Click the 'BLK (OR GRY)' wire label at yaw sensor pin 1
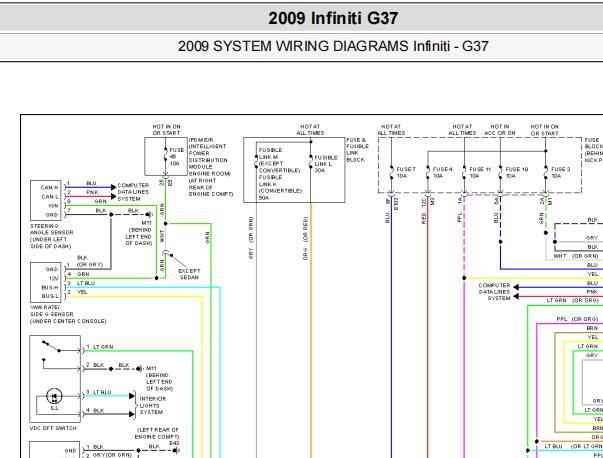This screenshot has width=603, height=458. tap(90, 261)
